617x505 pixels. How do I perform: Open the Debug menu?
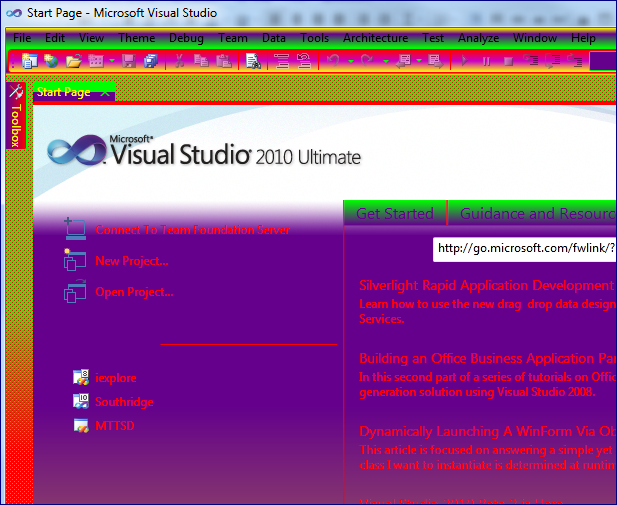[186, 38]
